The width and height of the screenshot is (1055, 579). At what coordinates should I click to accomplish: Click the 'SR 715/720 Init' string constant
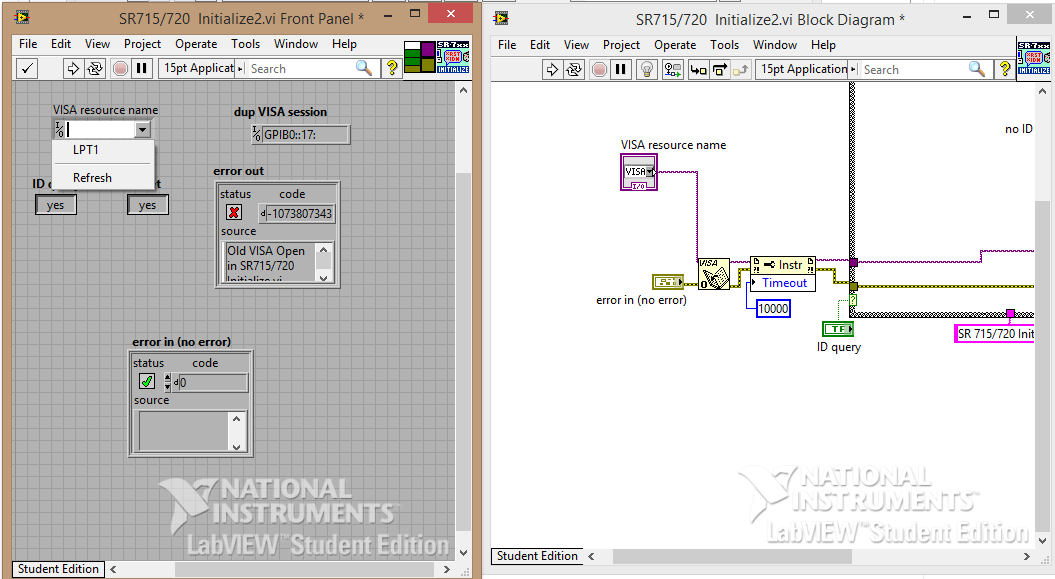994,334
